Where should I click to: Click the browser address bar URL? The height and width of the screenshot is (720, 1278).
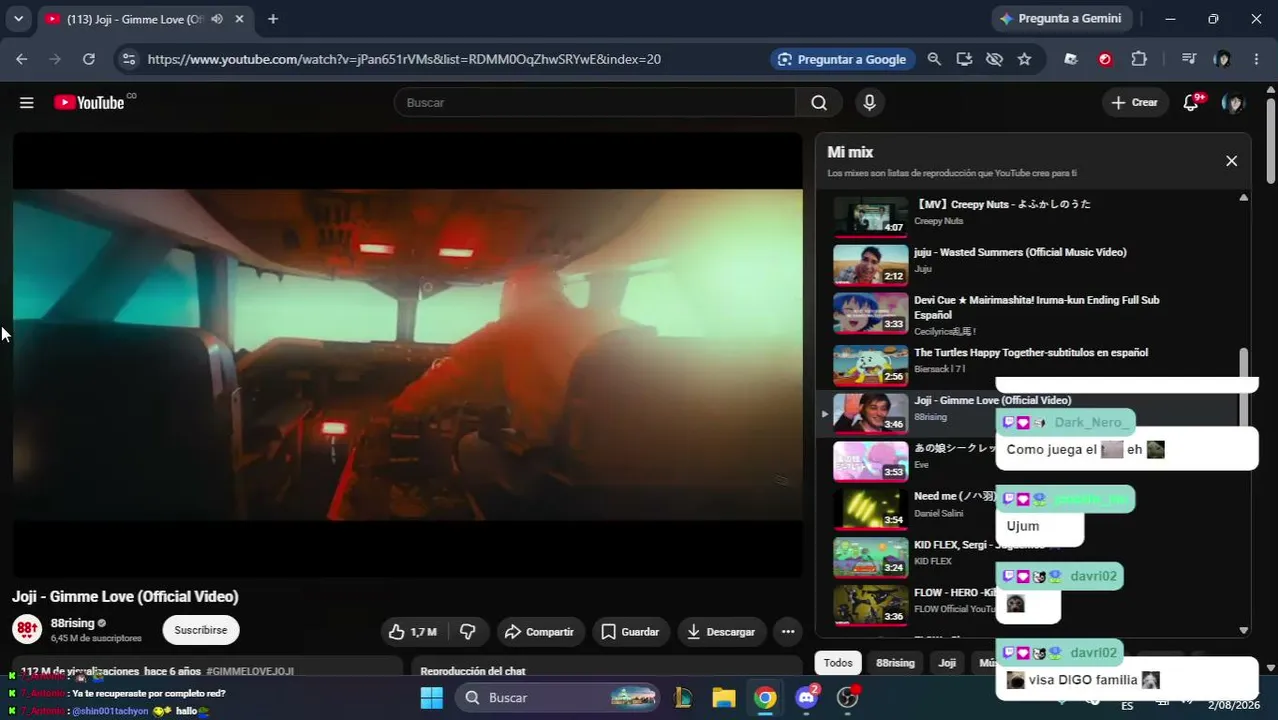(x=404, y=59)
